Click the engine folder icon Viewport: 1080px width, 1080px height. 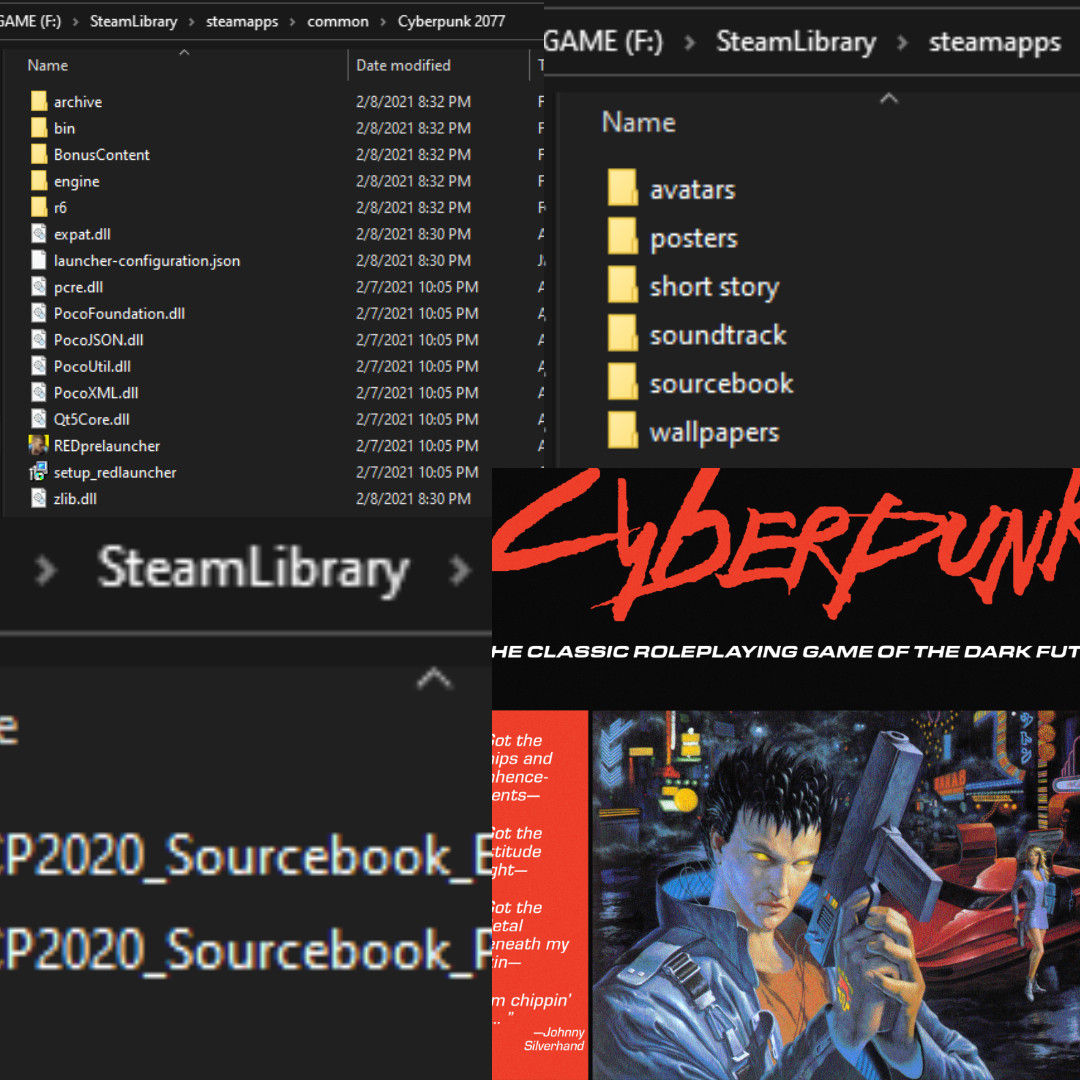point(39,181)
